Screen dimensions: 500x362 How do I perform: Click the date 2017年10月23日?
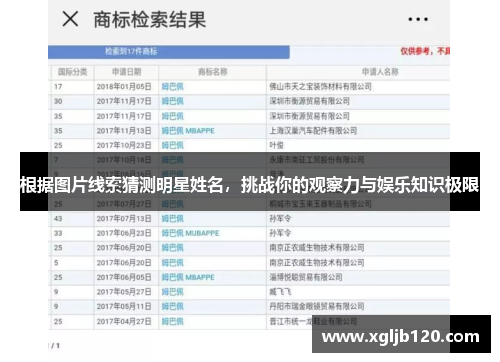click(124, 145)
